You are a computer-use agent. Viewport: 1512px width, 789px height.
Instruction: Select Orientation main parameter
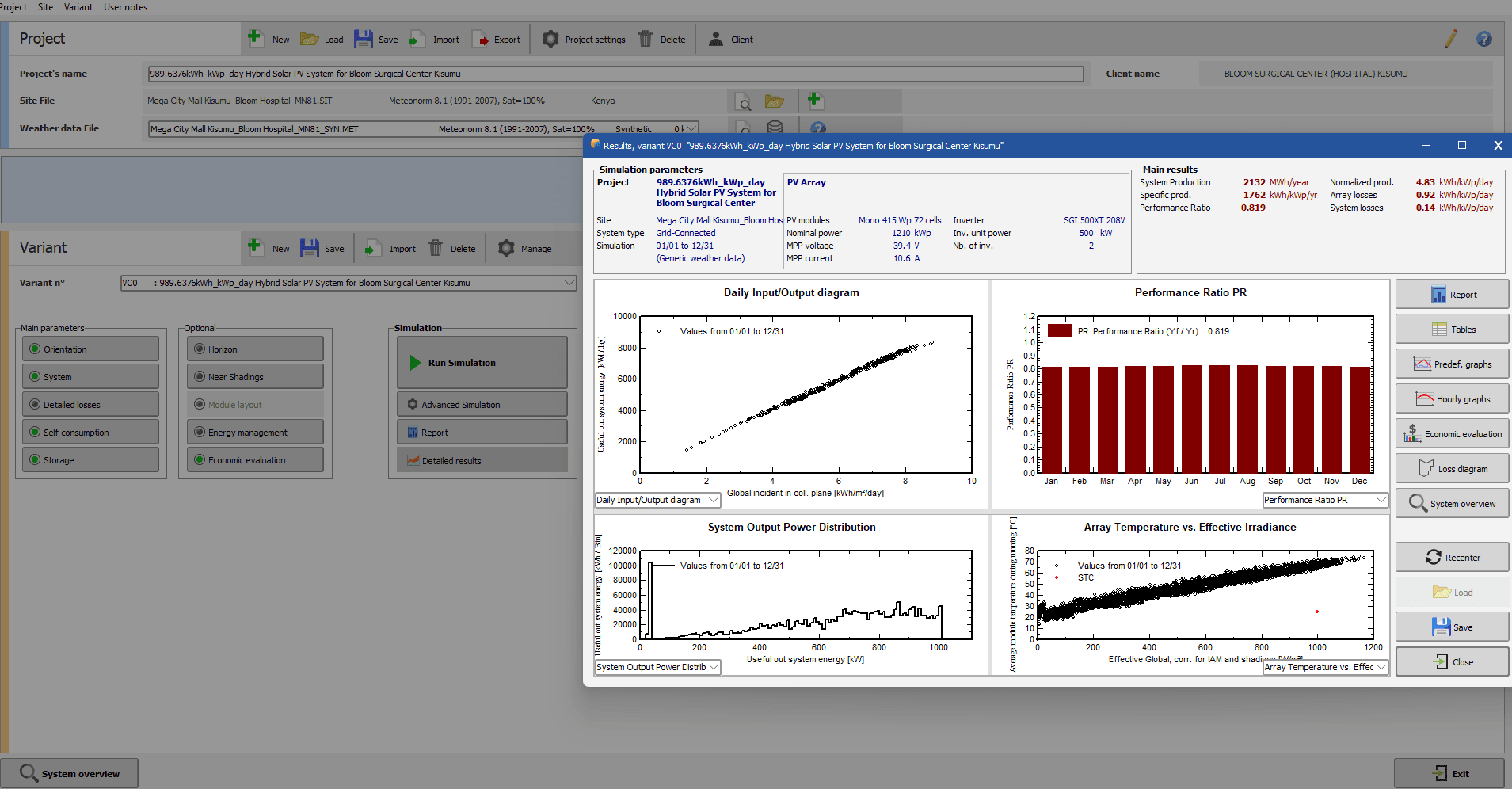click(x=91, y=349)
